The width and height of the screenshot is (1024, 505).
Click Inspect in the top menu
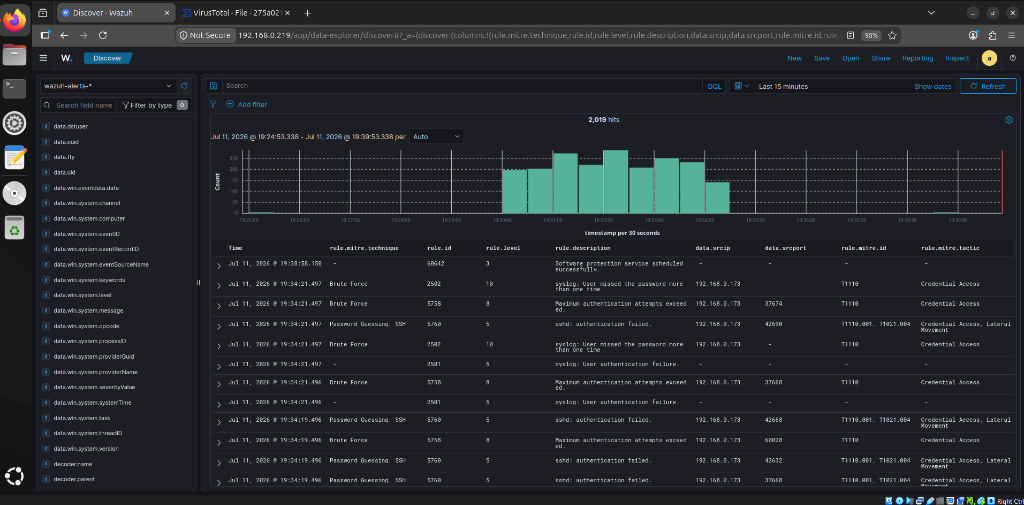point(957,58)
